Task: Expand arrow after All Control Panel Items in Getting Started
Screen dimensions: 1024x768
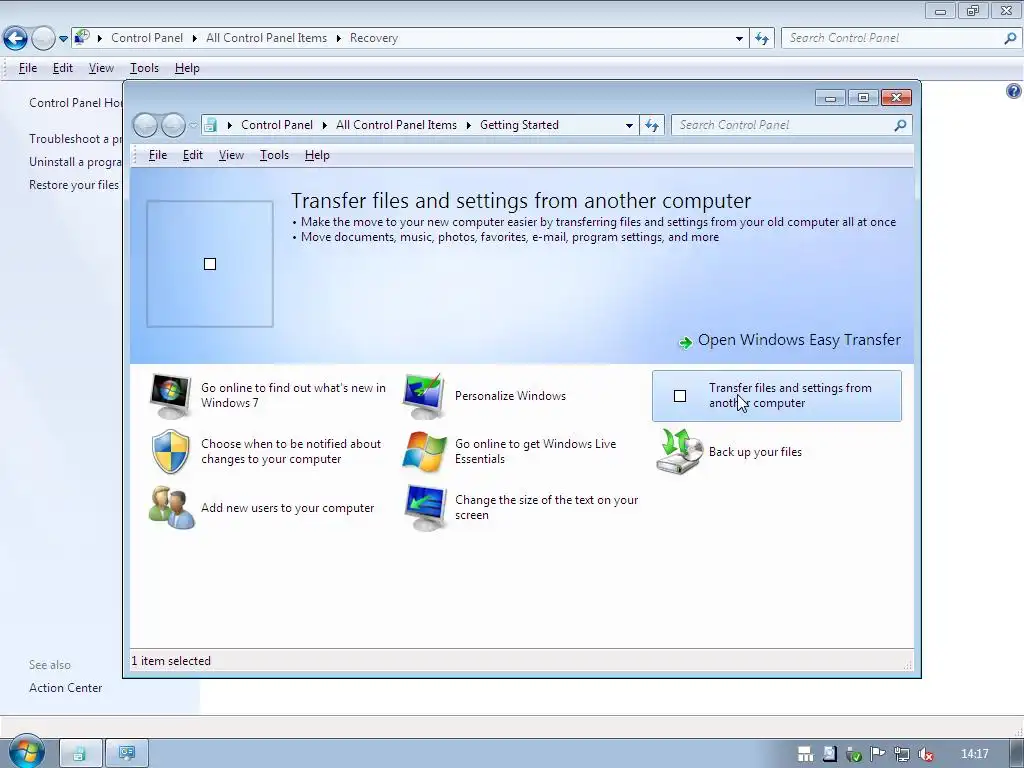Action: 468,125
